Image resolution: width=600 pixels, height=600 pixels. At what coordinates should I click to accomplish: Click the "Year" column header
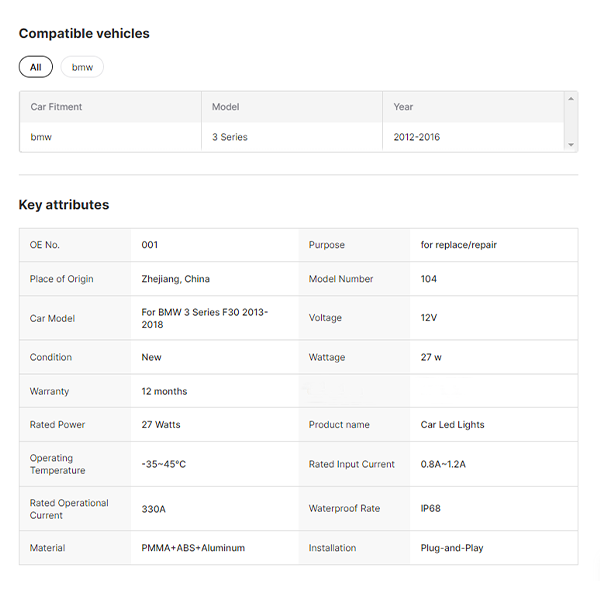click(403, 107)
